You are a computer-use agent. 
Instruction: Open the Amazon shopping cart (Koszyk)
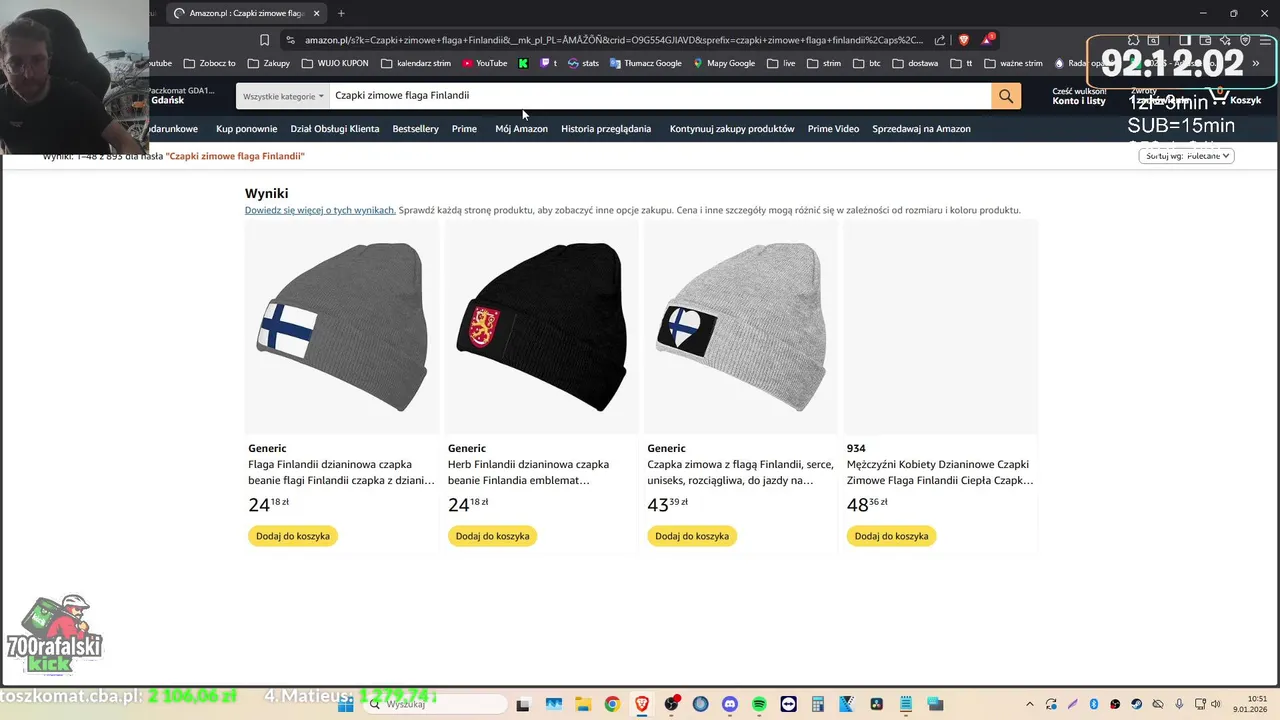tap(1236, 99)
